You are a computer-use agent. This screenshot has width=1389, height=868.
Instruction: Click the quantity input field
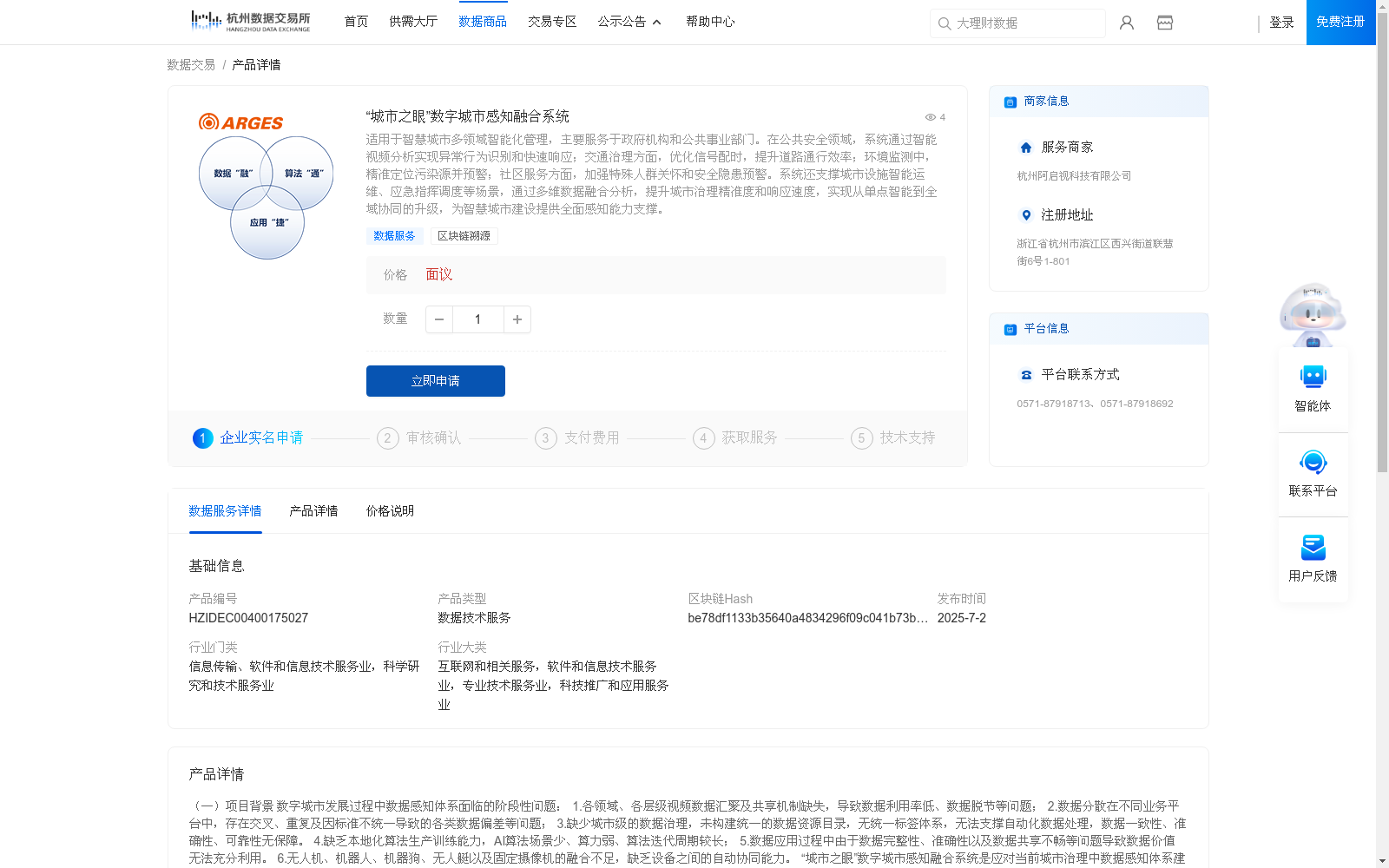click(478, 319)
